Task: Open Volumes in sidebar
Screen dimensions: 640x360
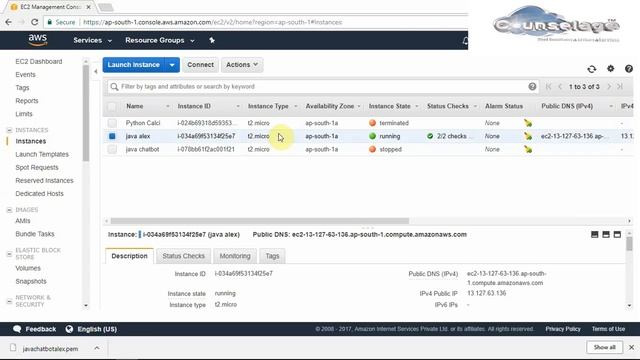Action: tap(28, 268)
